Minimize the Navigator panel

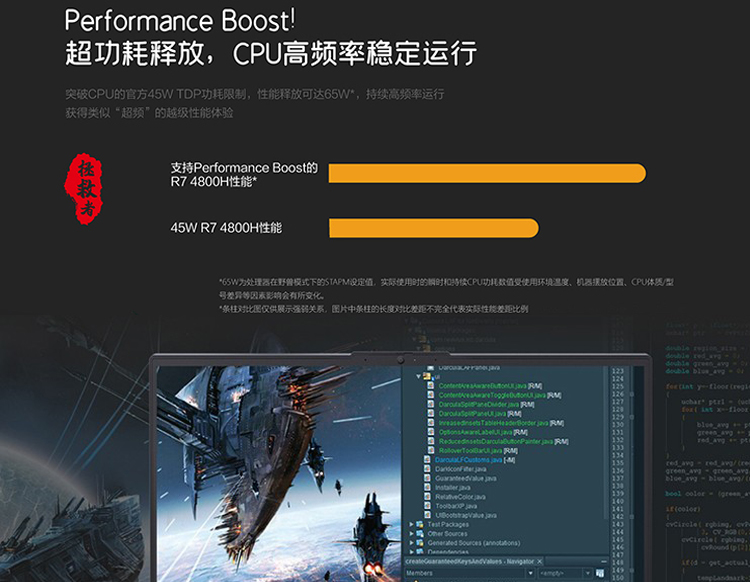pos(604,561)
